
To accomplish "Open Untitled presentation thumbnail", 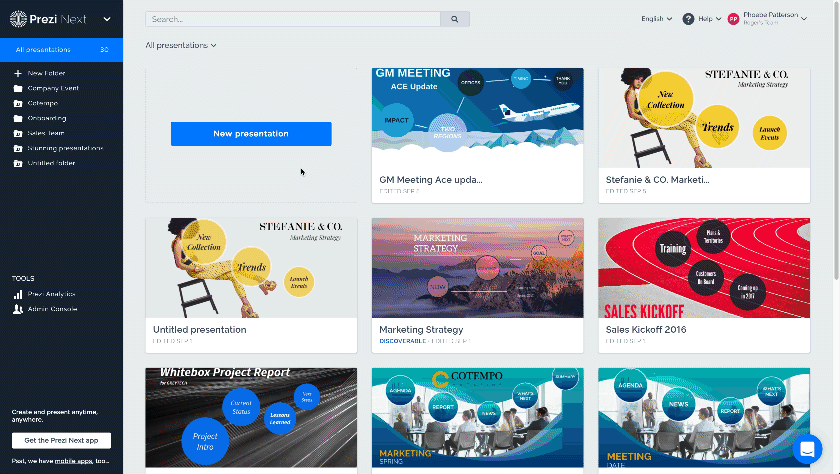I will click(x=251, y=268).
